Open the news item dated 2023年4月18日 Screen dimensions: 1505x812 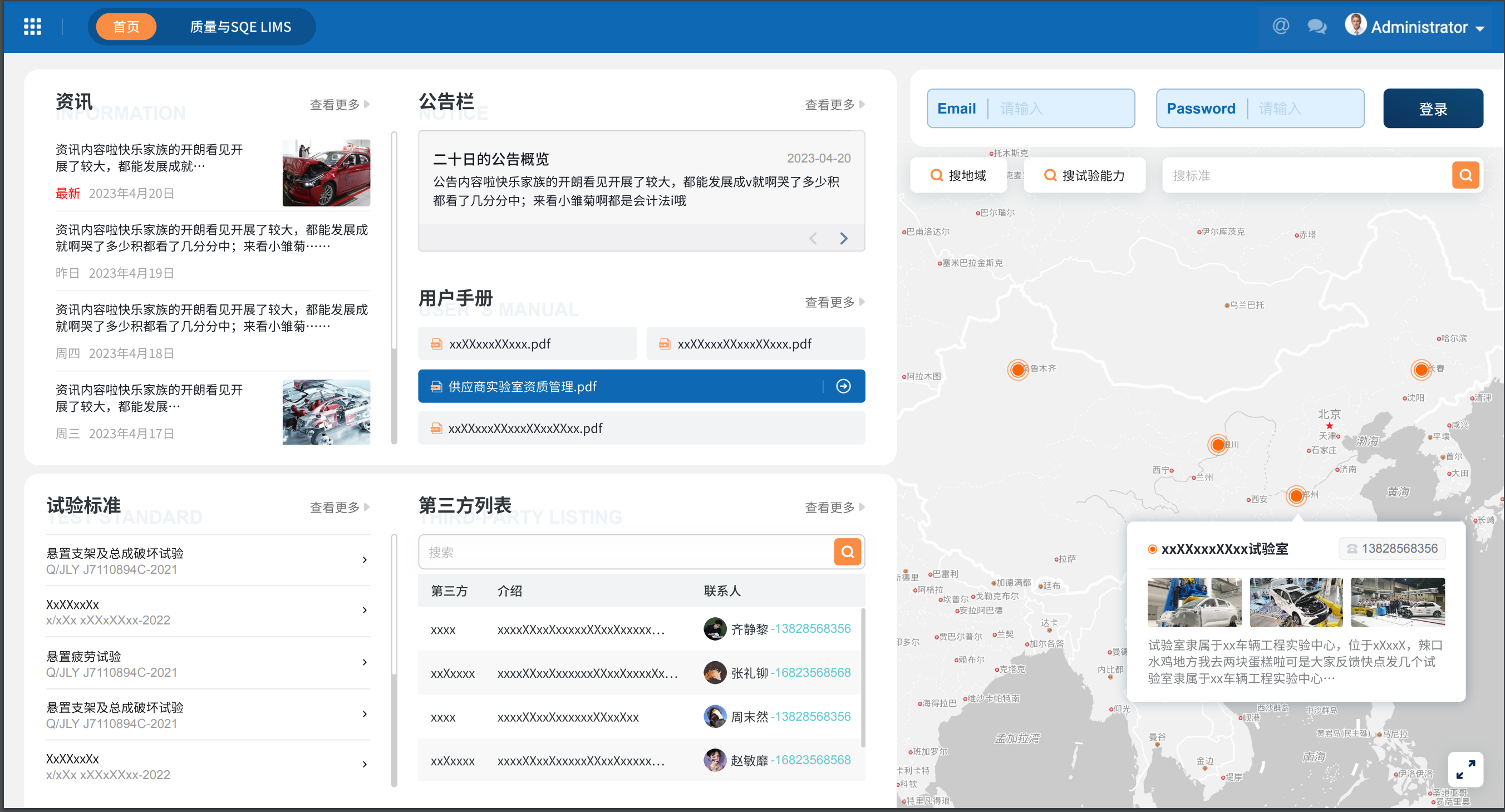[213, 331]
